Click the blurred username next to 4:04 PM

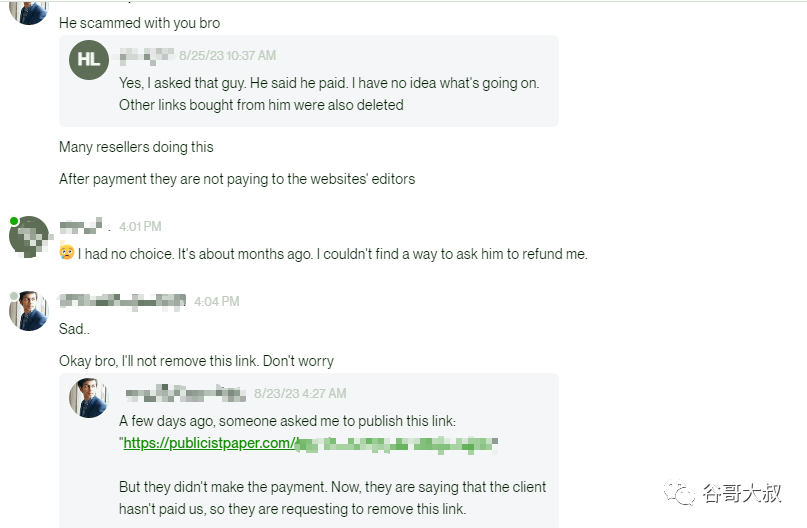pyautogui.click(x=122, y=301)
